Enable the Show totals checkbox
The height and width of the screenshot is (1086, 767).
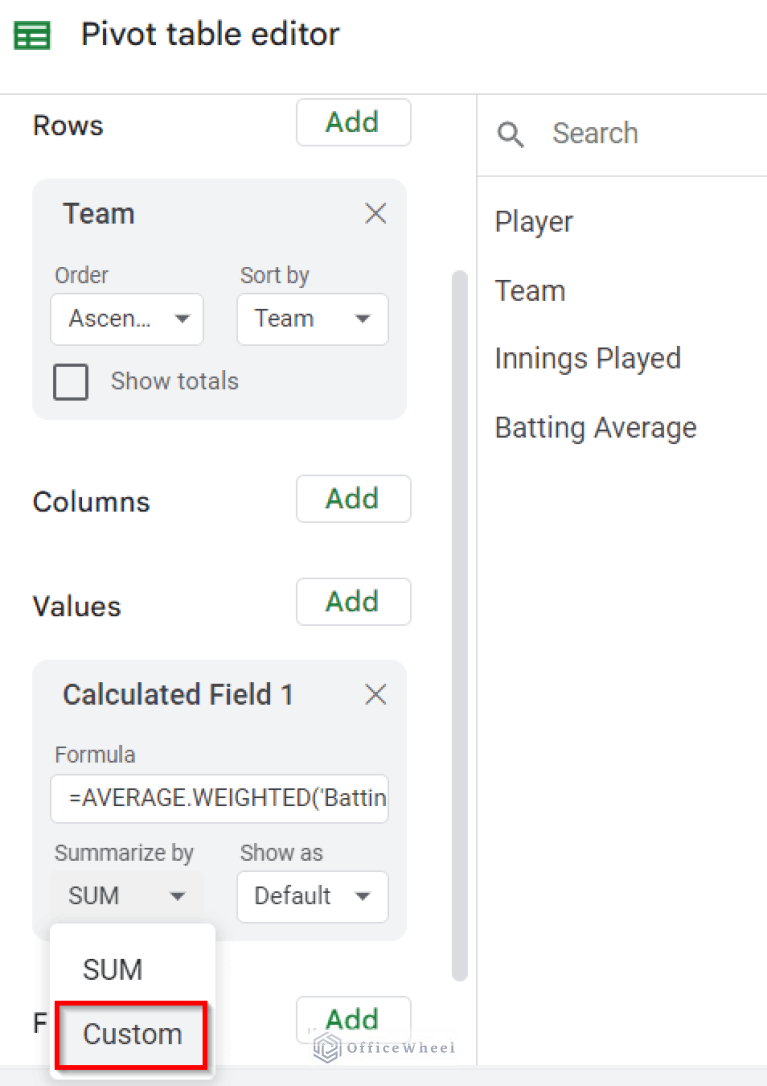(x=70, y=381)
